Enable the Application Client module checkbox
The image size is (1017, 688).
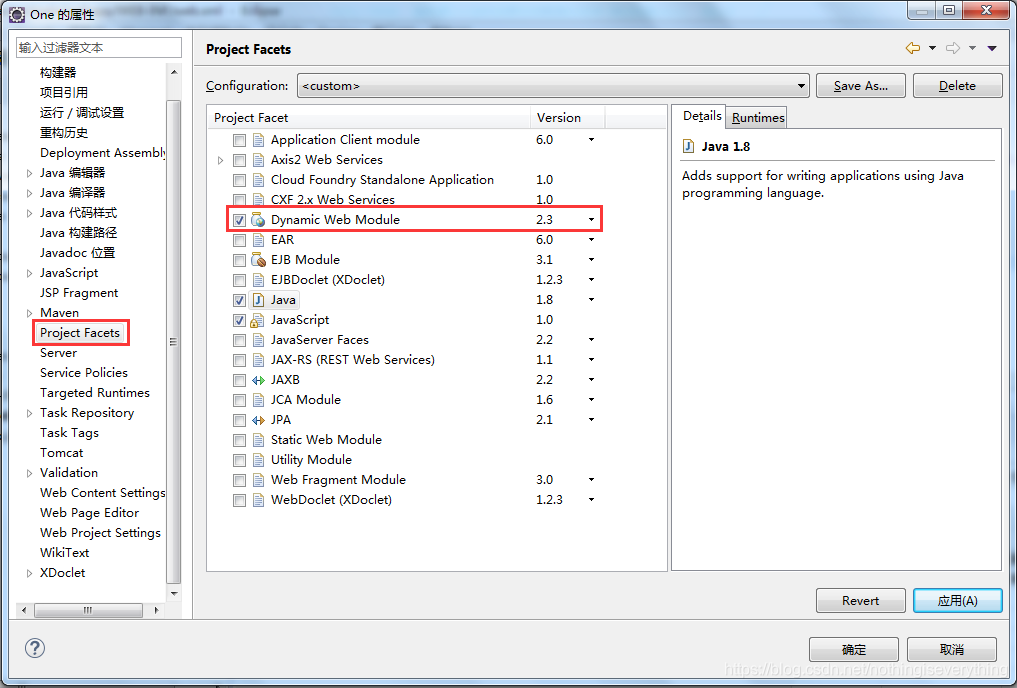click(239, 140)
